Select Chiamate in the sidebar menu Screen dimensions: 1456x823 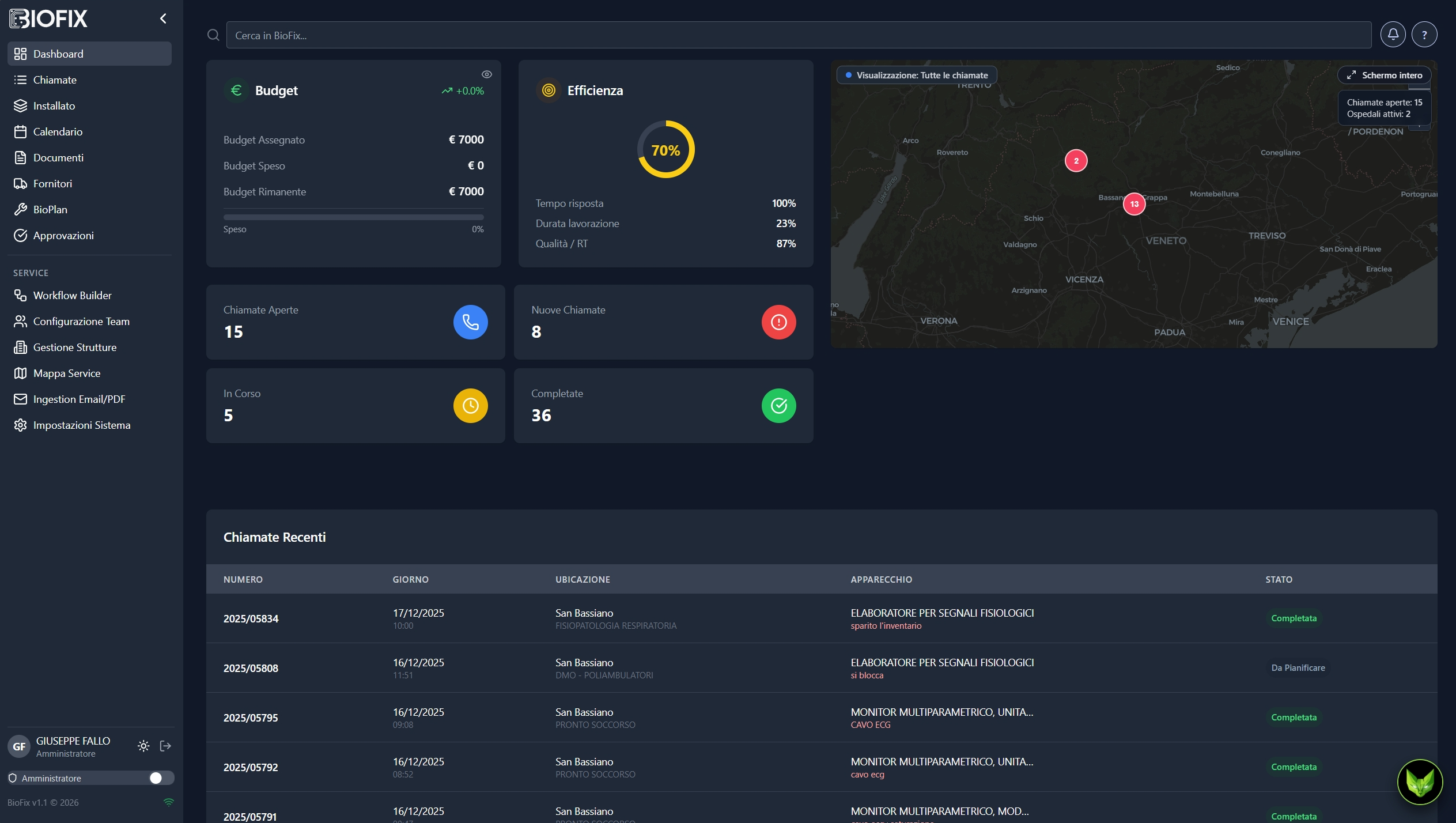[54, 80]
